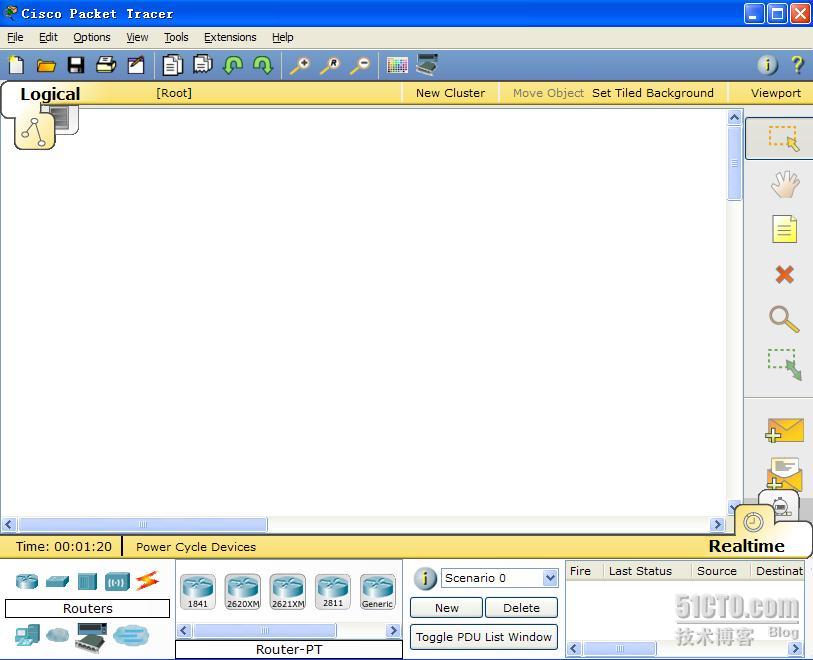
Task: Open a file with folder icon
Action: click(x=46, y=66)
